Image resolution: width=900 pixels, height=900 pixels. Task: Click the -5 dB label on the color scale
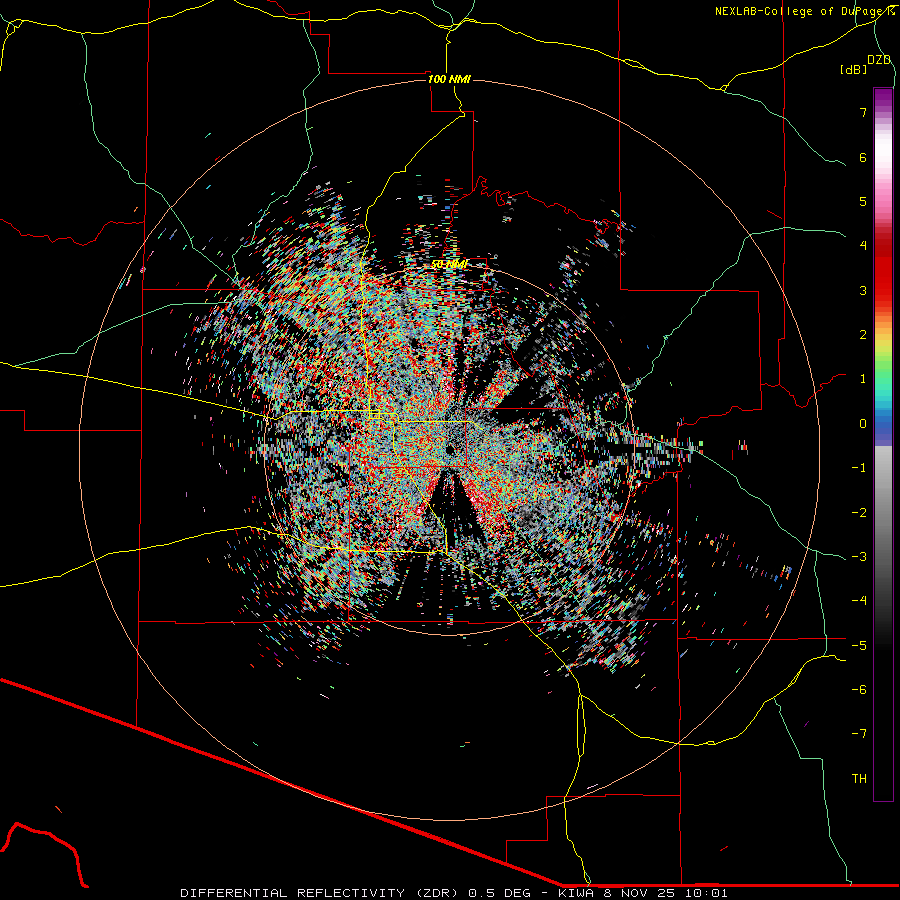pyautogui.click(x=859, y=646)
